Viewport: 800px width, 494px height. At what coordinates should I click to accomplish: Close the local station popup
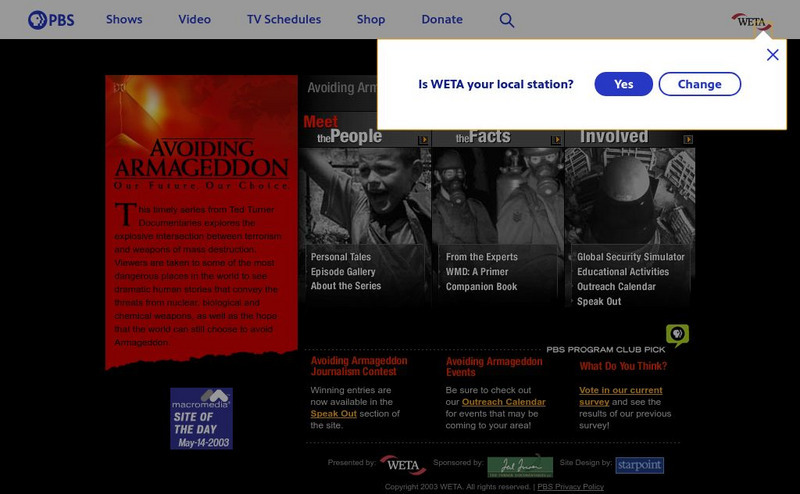tap(772, 55)
